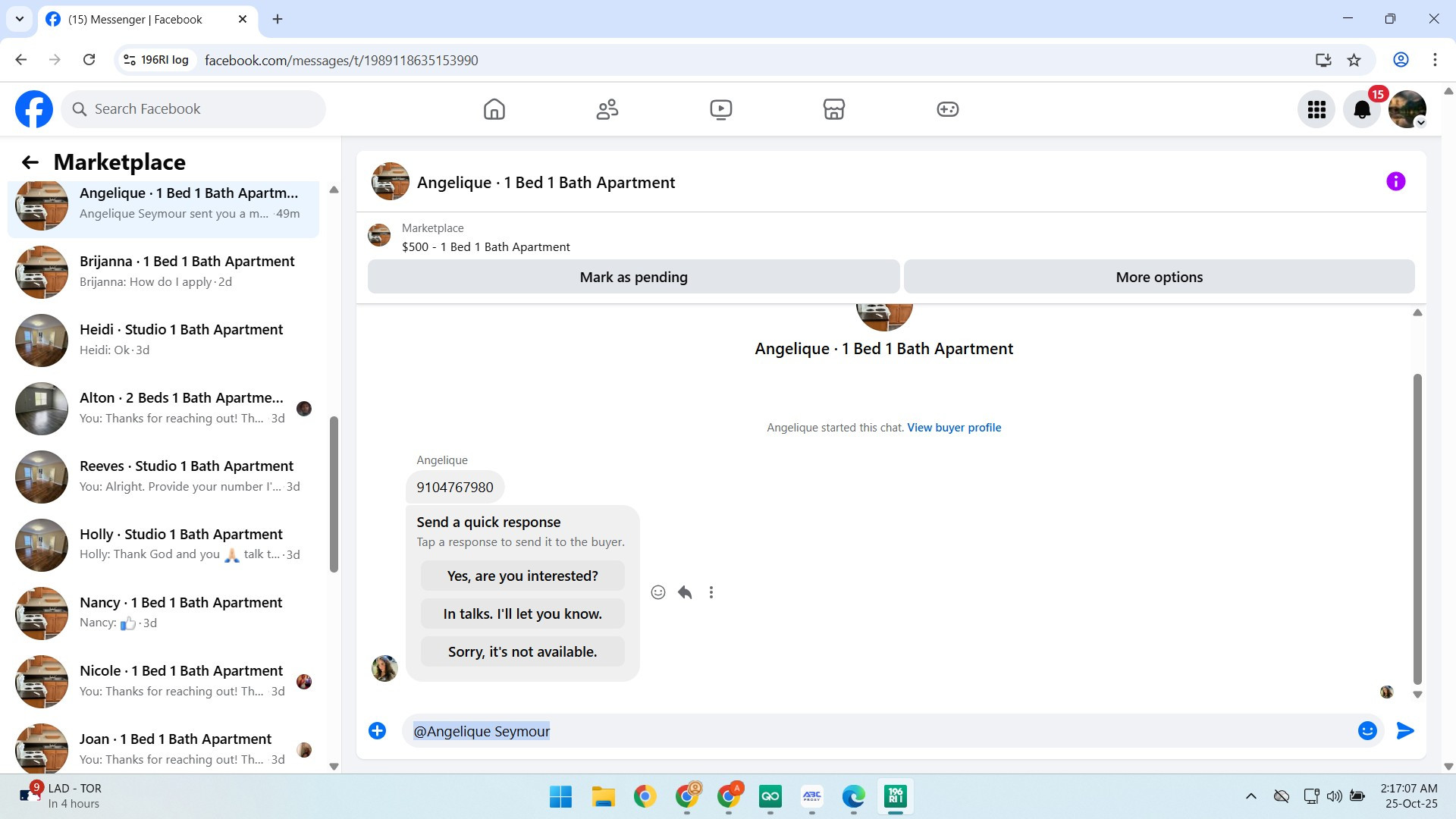This screenshot has height=819, width=1456.
Task: Open File Explorer from the taskbar
Action: [603, 796]
